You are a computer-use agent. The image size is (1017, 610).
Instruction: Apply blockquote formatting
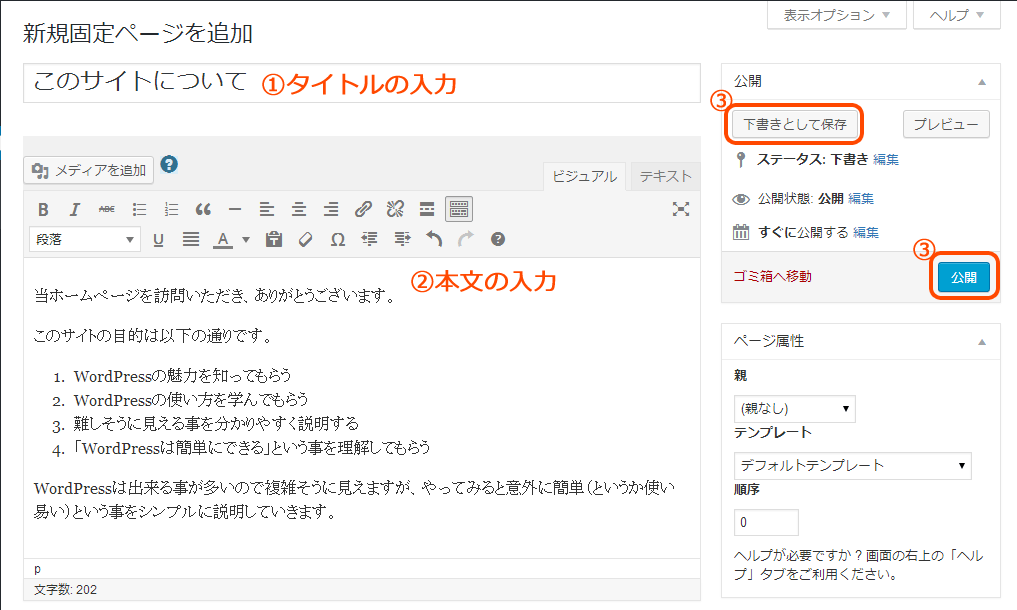pos(203,210)
